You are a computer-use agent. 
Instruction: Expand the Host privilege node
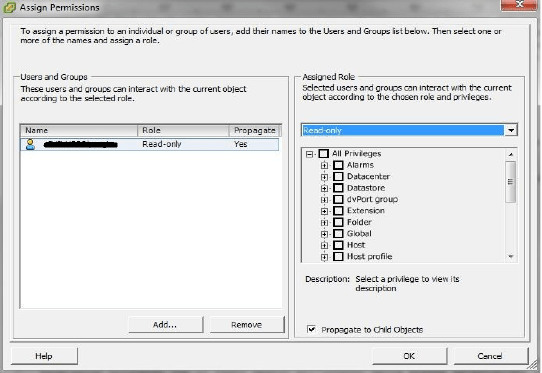[324, 245]
